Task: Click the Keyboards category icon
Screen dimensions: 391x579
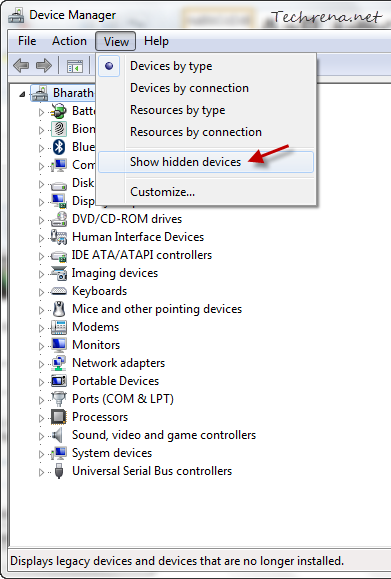Action: [59, 291]
